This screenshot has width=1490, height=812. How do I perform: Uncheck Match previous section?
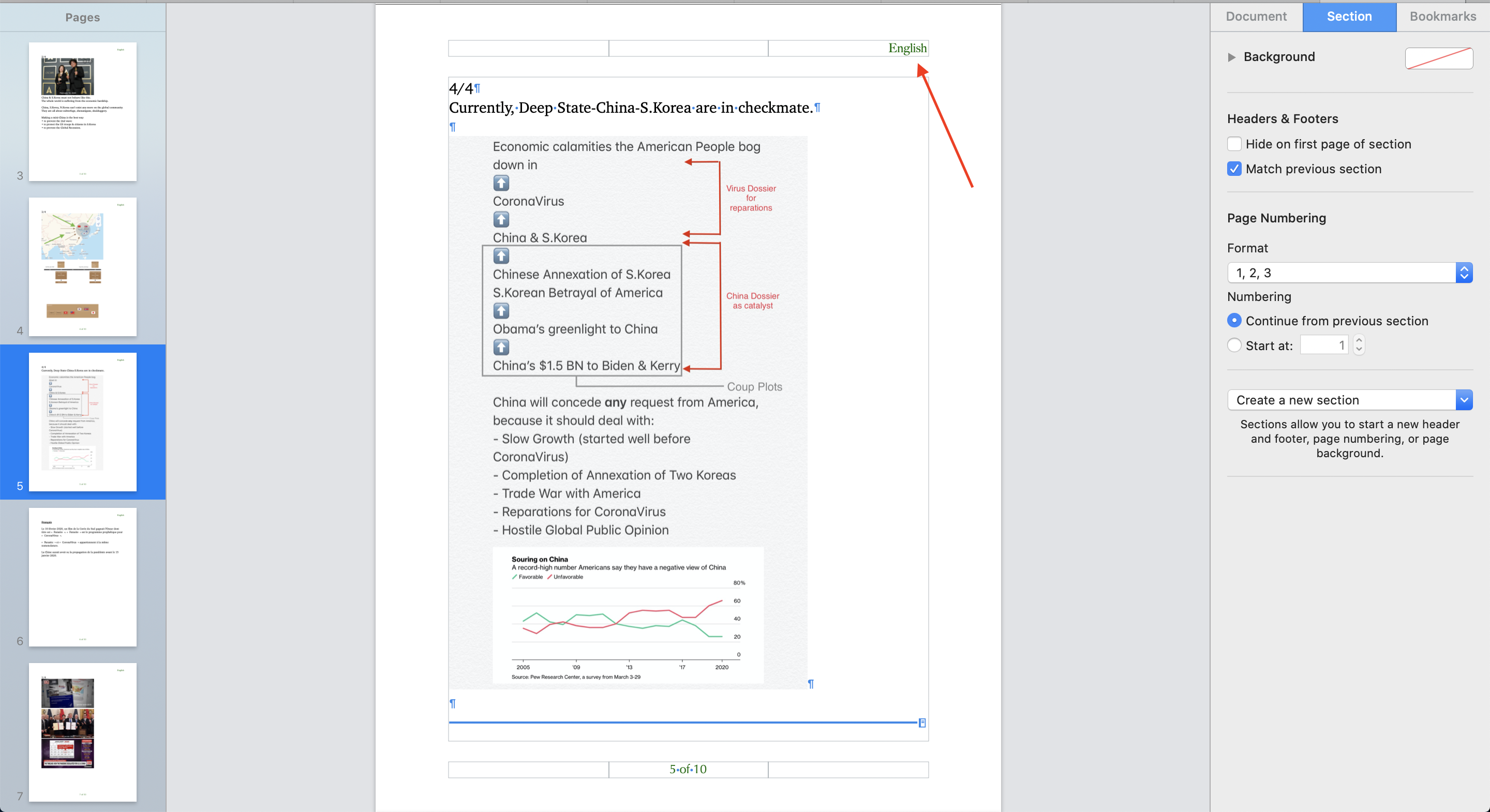(x=1234, y=169)
